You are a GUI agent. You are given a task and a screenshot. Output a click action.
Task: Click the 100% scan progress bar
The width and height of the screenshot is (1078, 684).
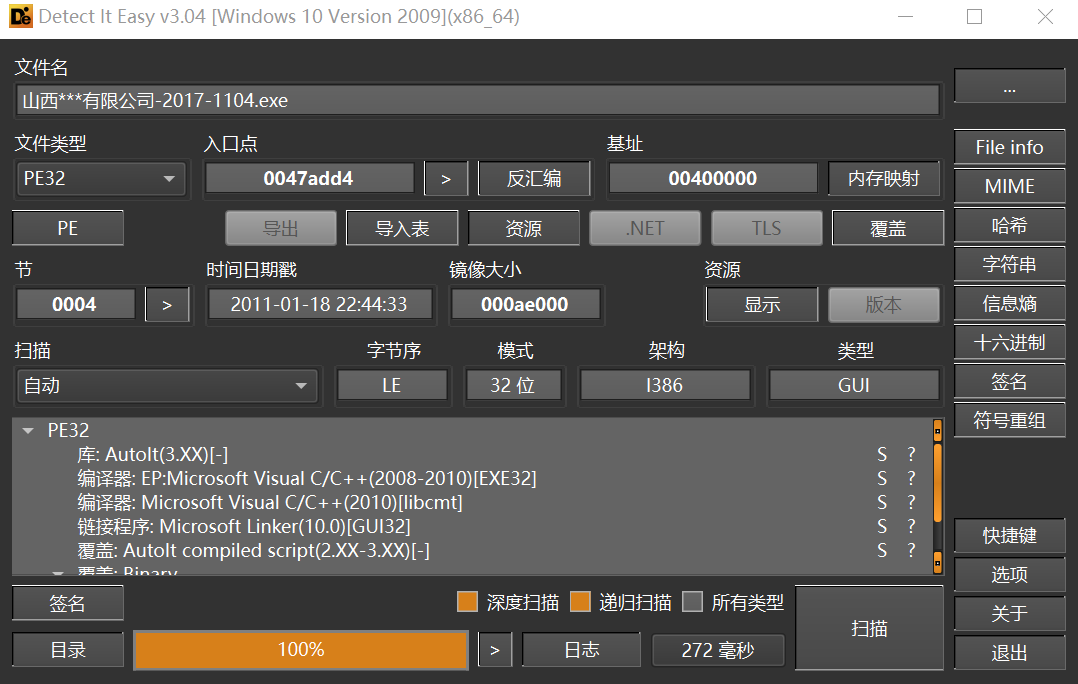click(301, 650)
